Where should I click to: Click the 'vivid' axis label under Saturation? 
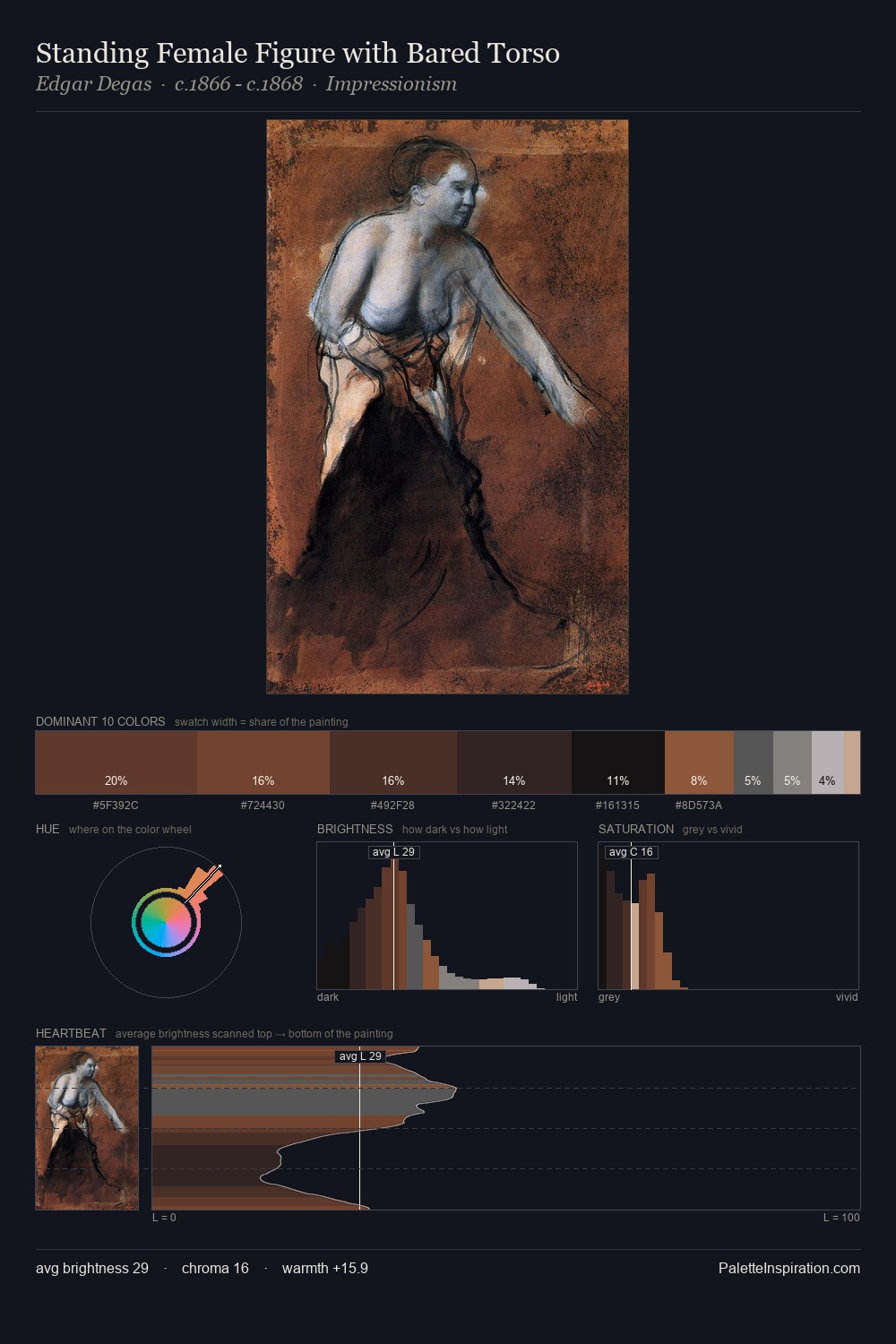[x=847, y=997]
